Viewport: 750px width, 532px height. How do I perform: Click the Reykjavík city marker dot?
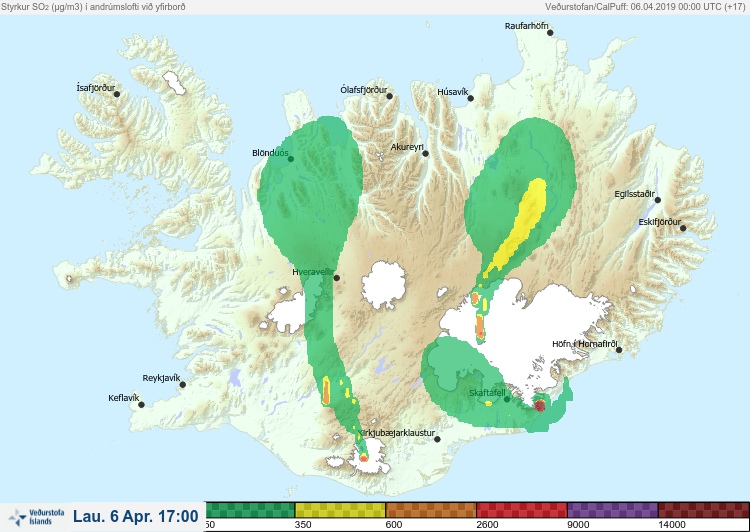tap(183, 385)
